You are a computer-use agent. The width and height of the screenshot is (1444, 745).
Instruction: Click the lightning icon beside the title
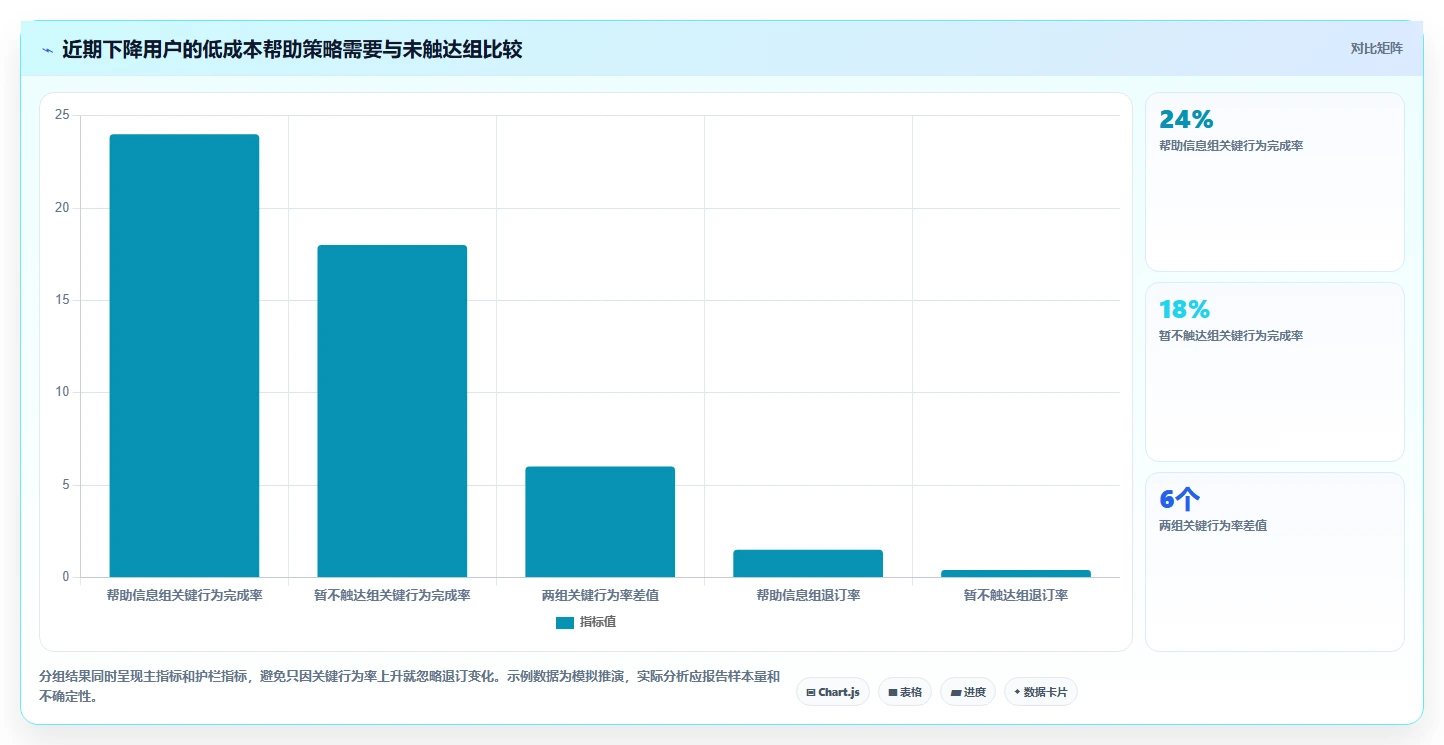click(47, 50)
